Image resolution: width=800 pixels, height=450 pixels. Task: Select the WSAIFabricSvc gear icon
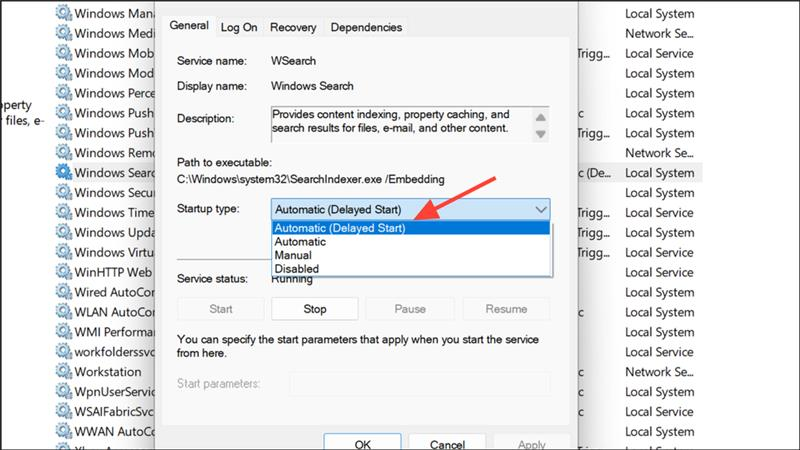[x=64, y=411]
